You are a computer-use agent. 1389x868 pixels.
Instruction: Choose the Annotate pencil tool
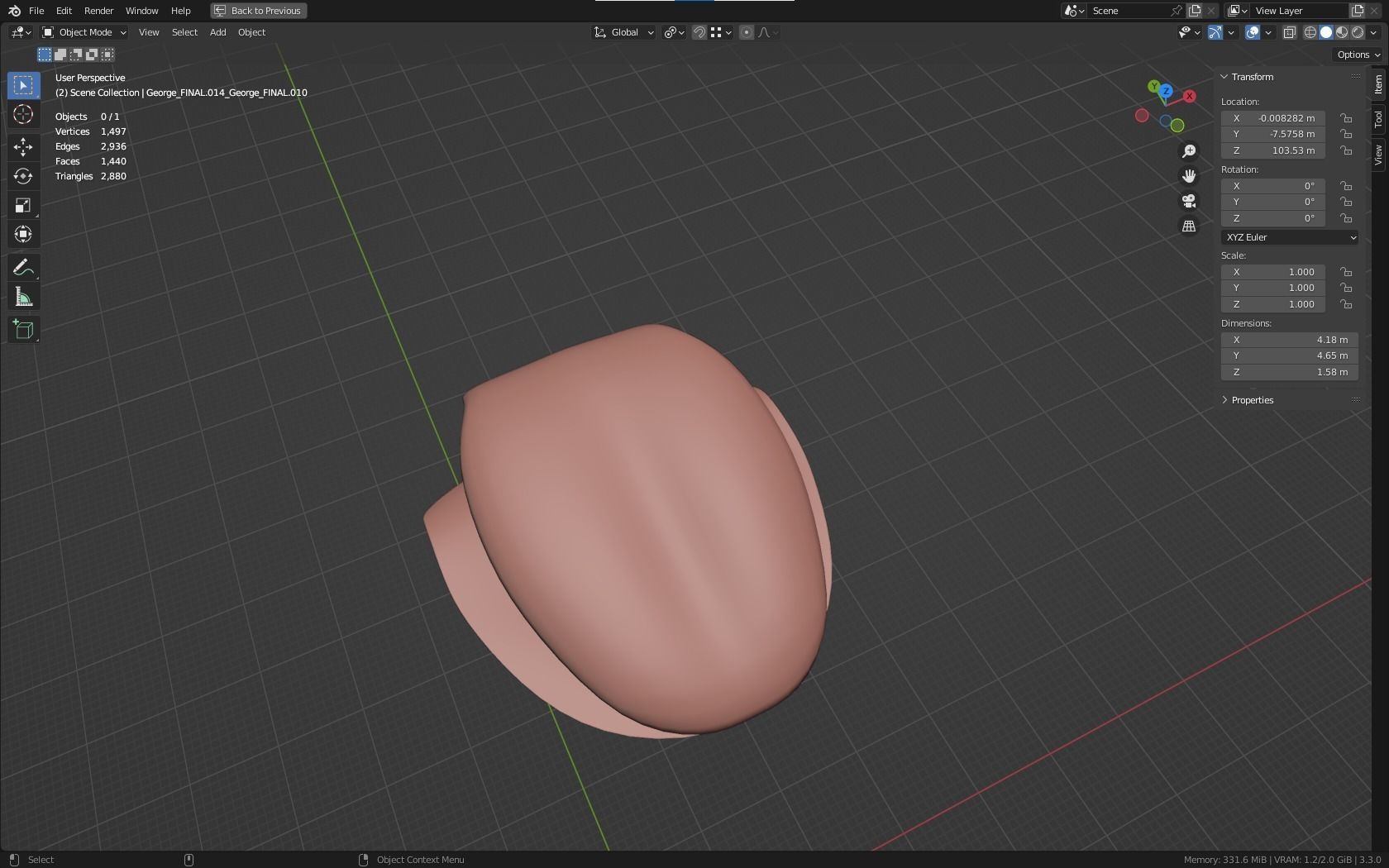pyautogui.click(x=23, y=267)
